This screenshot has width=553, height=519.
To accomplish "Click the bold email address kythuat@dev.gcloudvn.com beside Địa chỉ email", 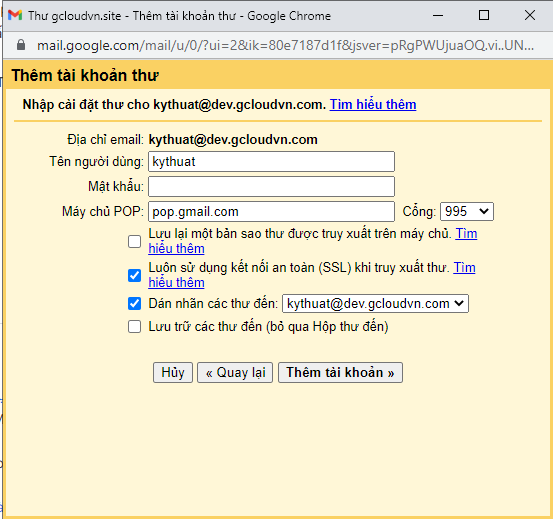I will pyautogui.click(x=233, y=140).
